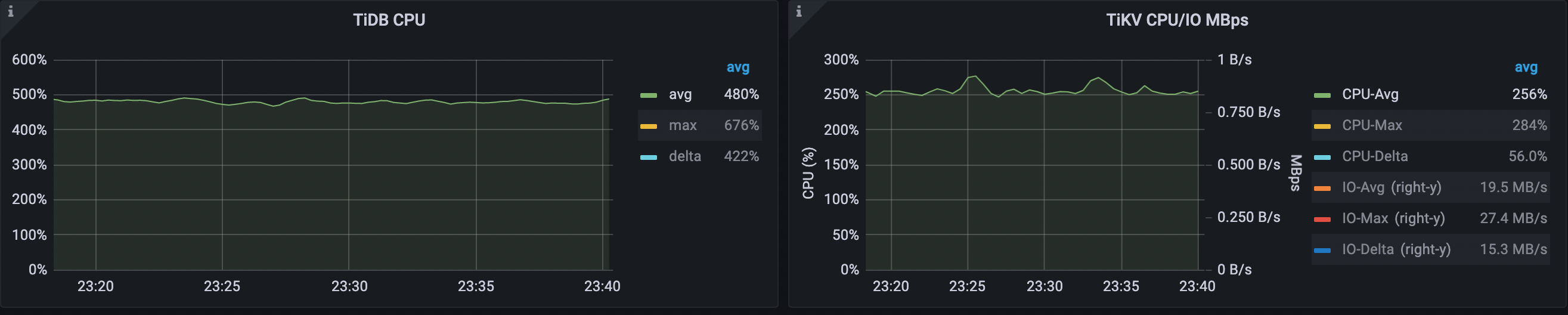Open the TiKV CPU/IO MBps title menu

tap(1177, 20)
